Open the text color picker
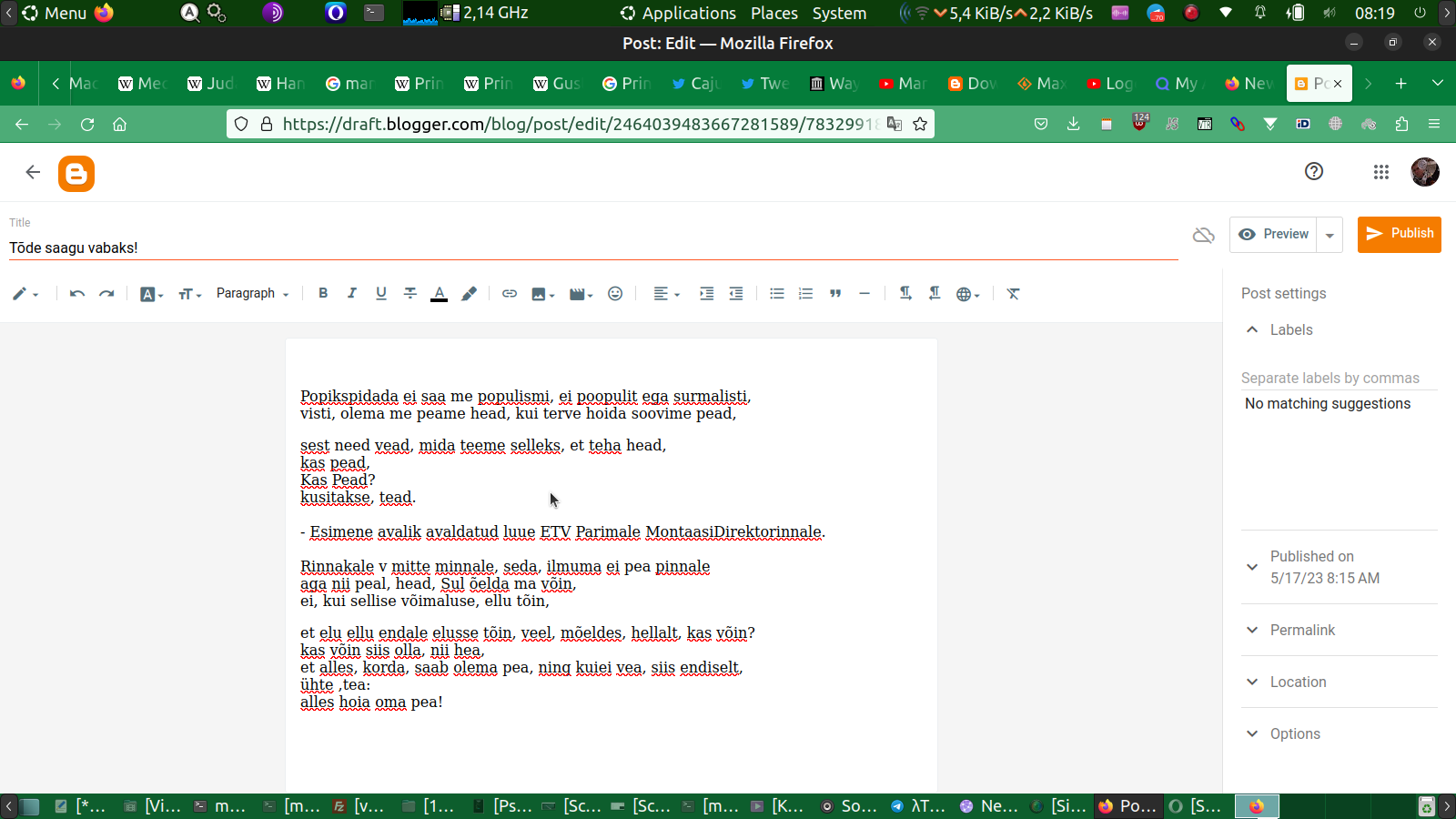The height and width of the screenshot is (819, 1456). click(440, 294)
